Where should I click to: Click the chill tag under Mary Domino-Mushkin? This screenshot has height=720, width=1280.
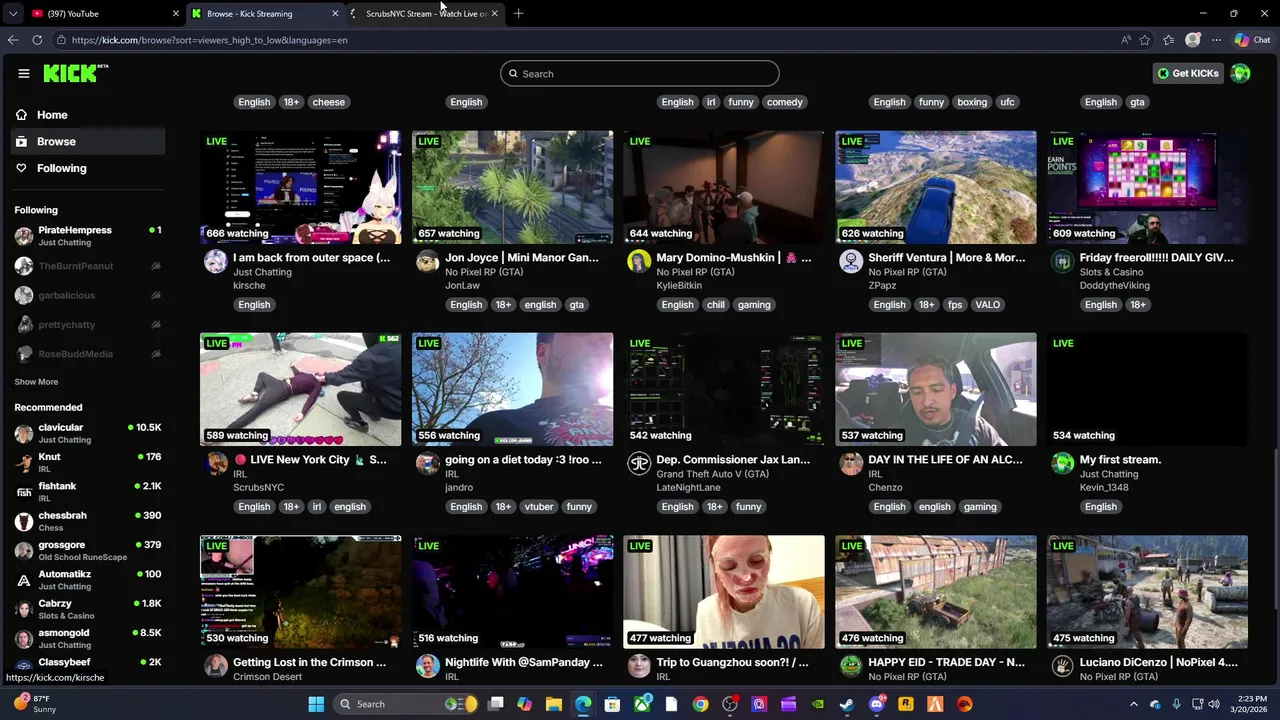[715, 305]
